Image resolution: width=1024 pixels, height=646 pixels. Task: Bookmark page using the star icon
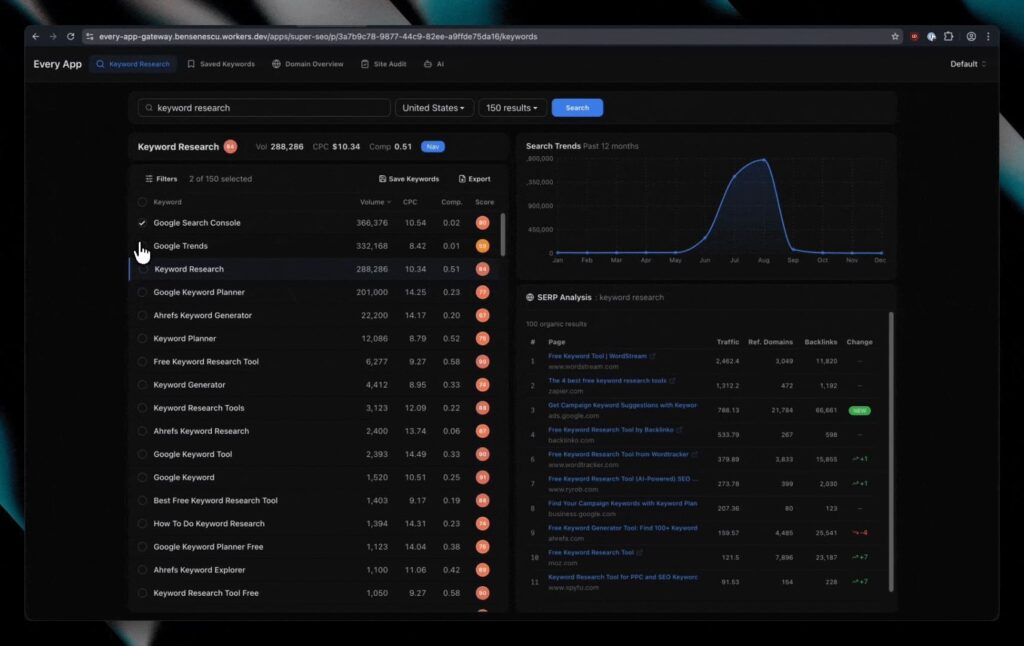(x=895, y=36)
